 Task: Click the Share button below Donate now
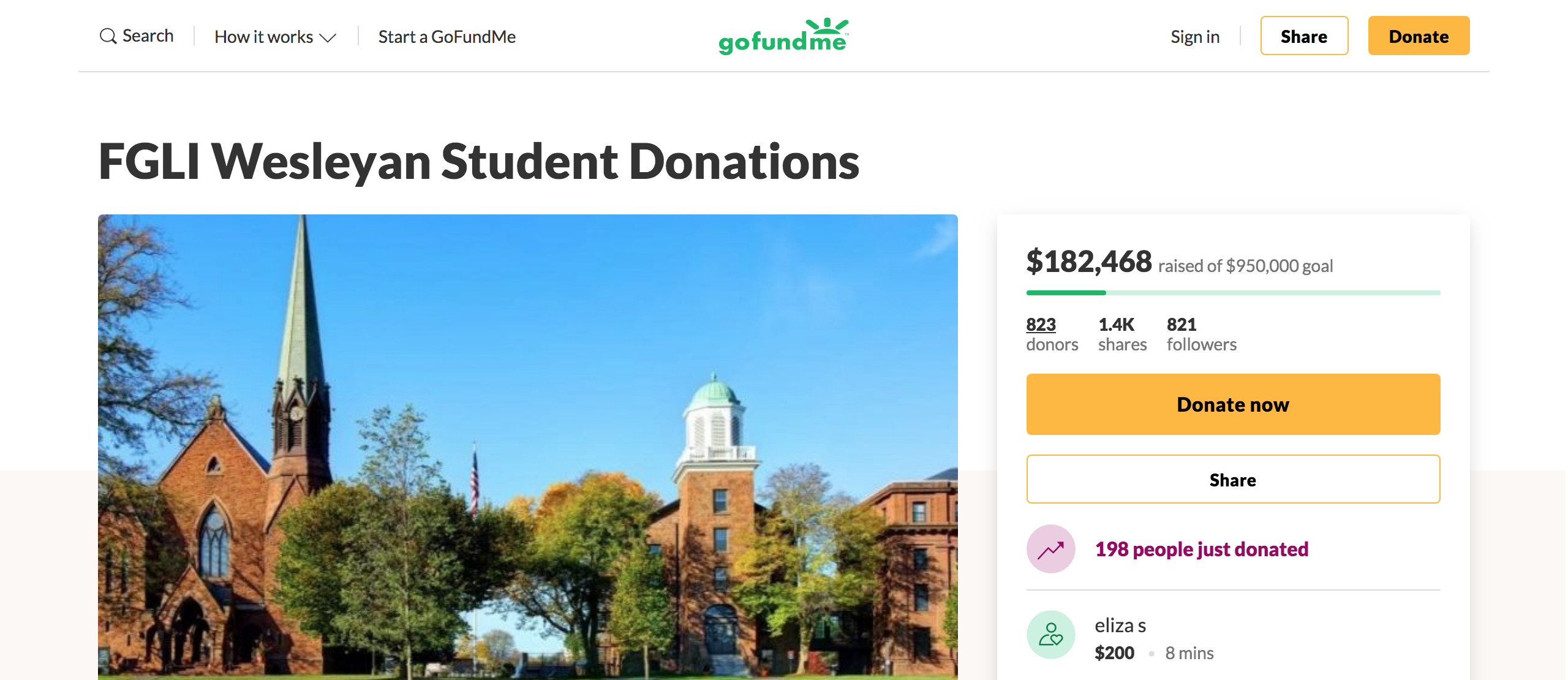(1233, 480)
